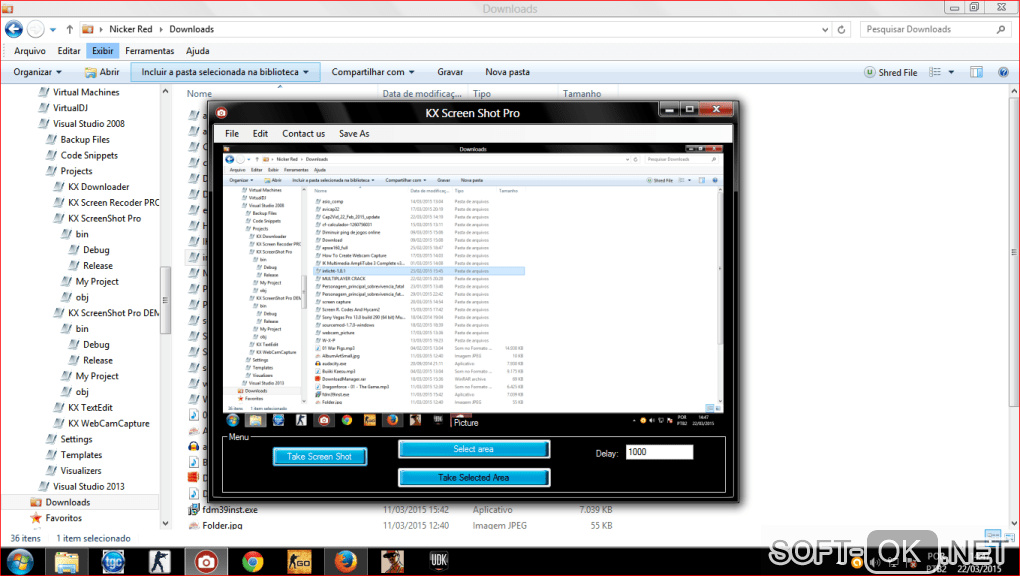The image size is (1020, 576).
Task: Open Ferramentas menu
Action: coord(150,51)
